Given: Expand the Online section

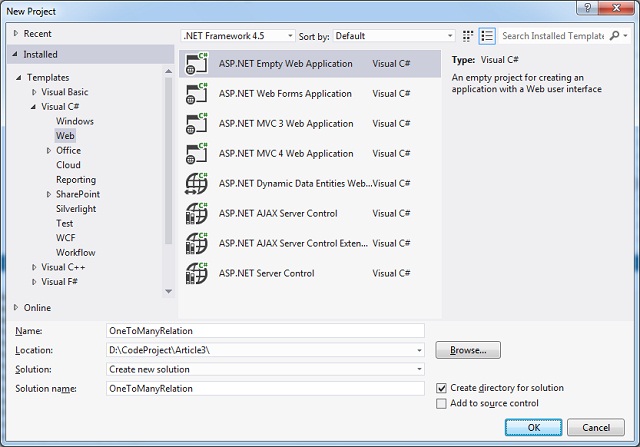Looking at the screenshot, I should pyautogui.click(x=16, y=307).
